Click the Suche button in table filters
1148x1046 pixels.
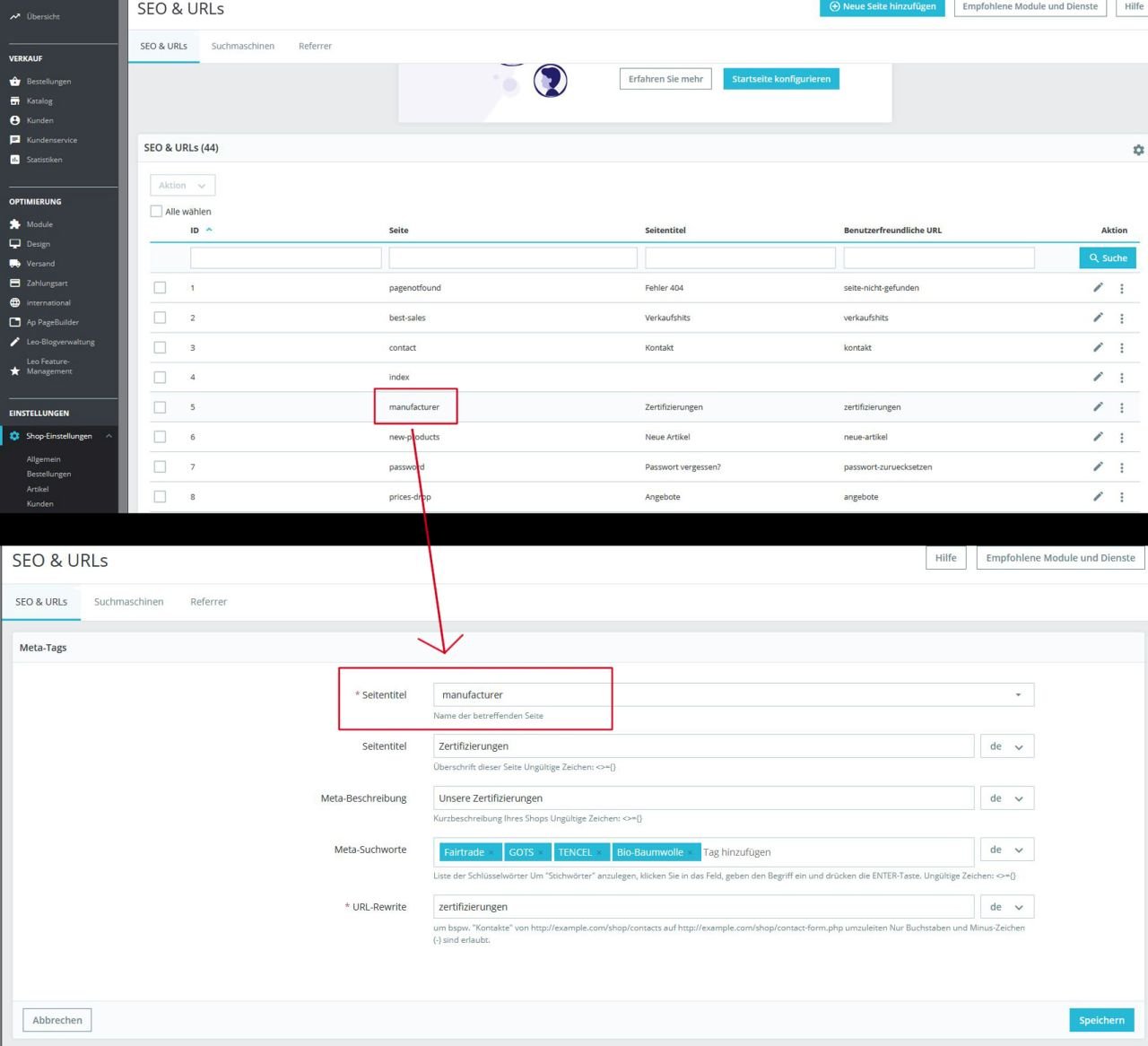[x=1108, y=257]
